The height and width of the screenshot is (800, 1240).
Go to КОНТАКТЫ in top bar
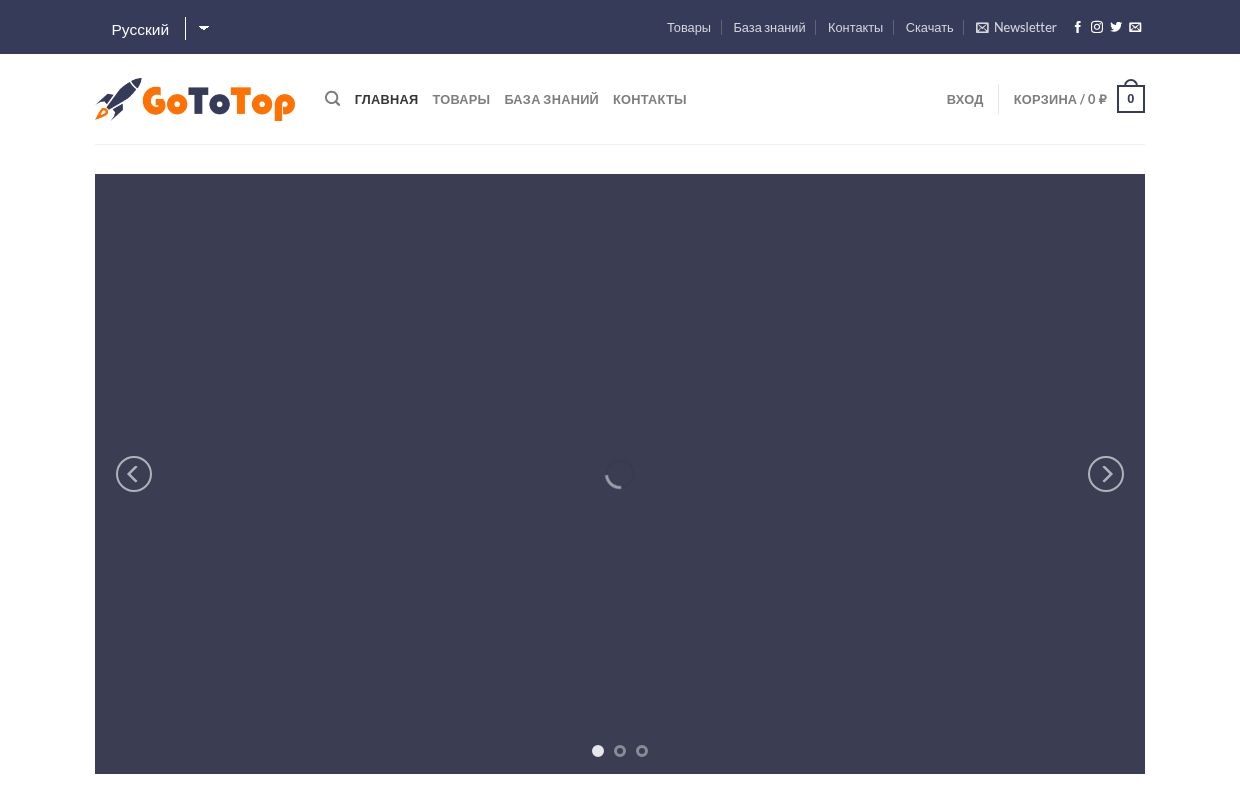point(855,27)
